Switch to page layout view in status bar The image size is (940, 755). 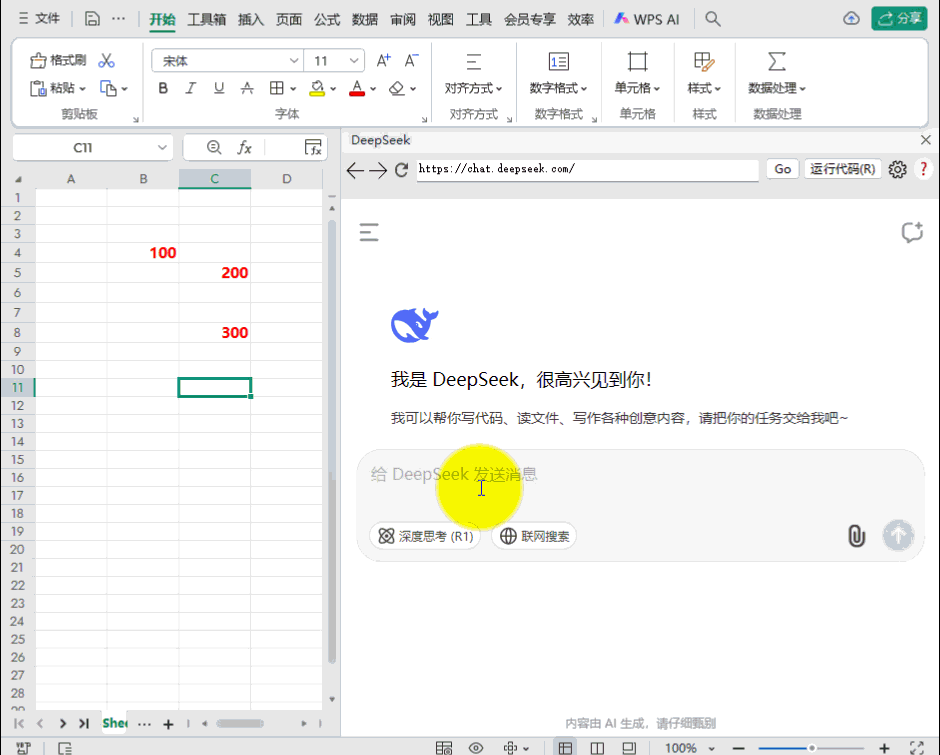[597, 747]
